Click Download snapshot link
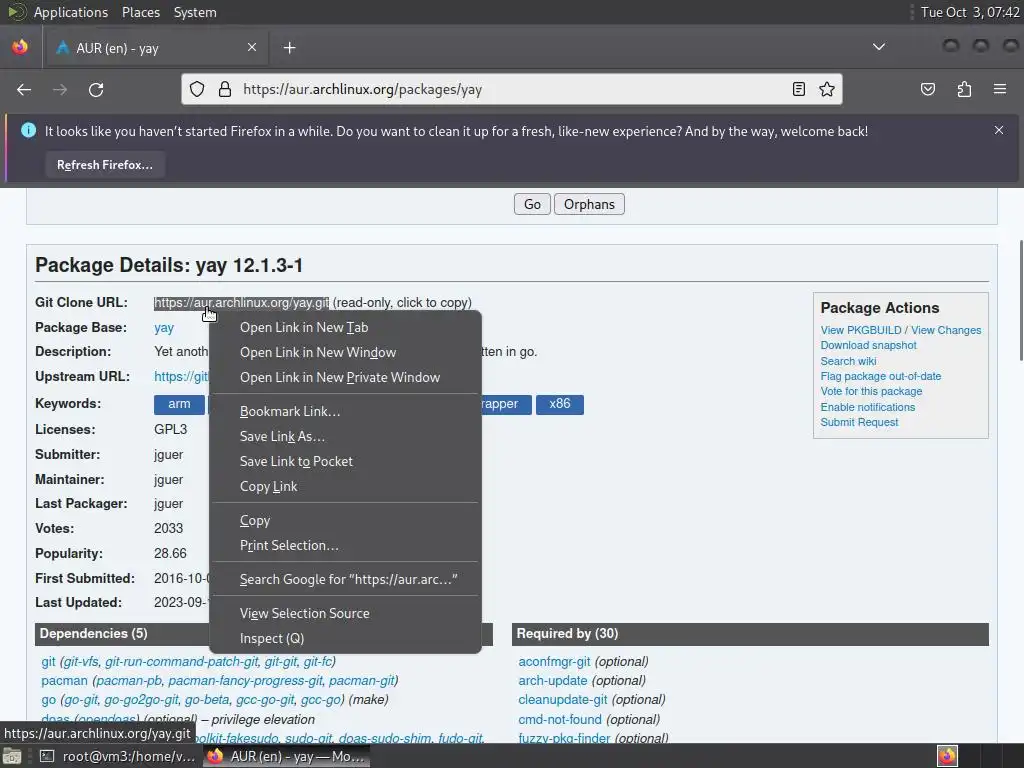 tap(868, 345)
